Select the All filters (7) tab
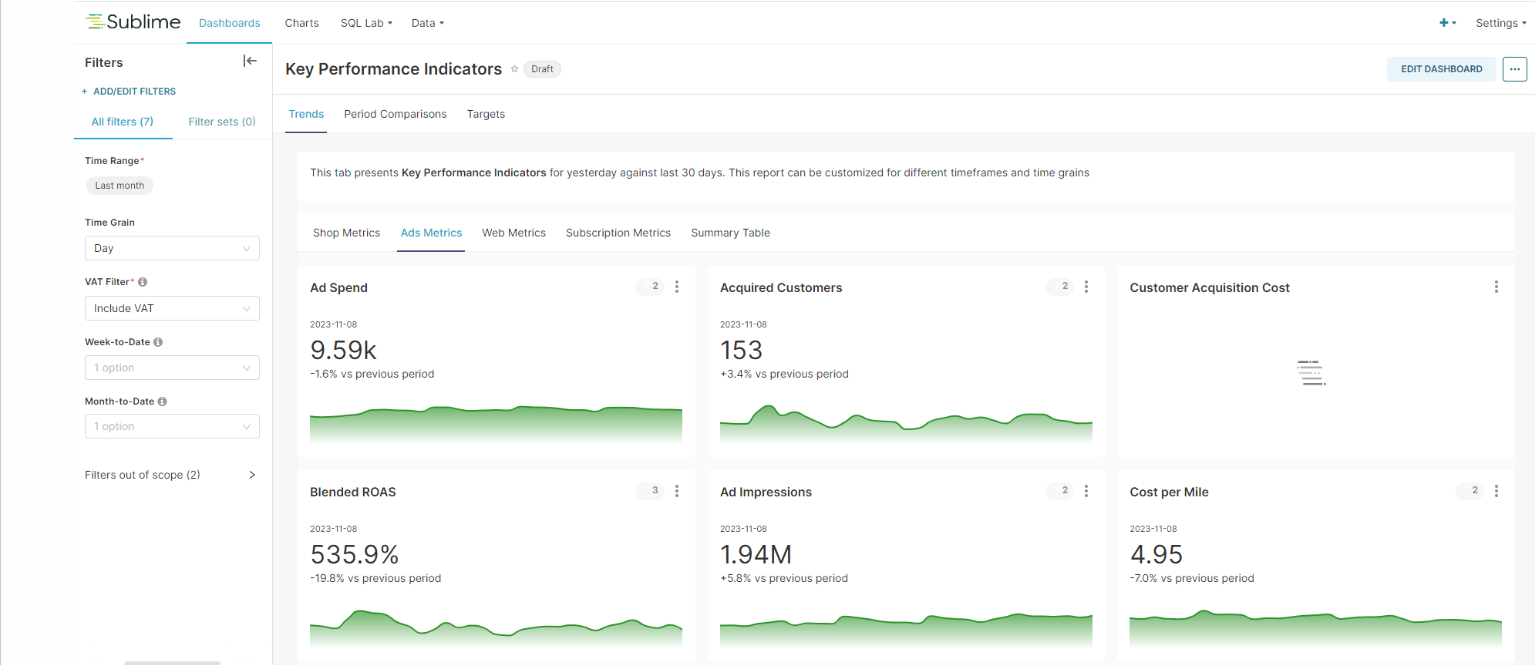Image resolution: width=1535 pixels, height=665 pixels. [x=122, y=122]
